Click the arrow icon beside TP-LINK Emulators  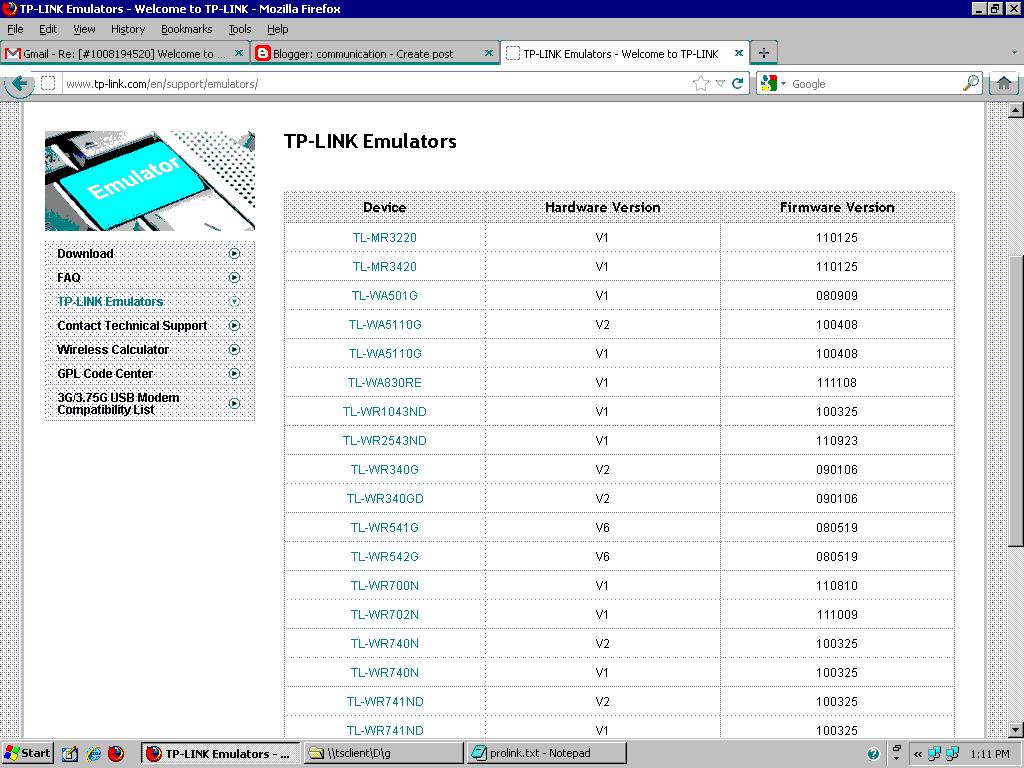pos(234,302)
